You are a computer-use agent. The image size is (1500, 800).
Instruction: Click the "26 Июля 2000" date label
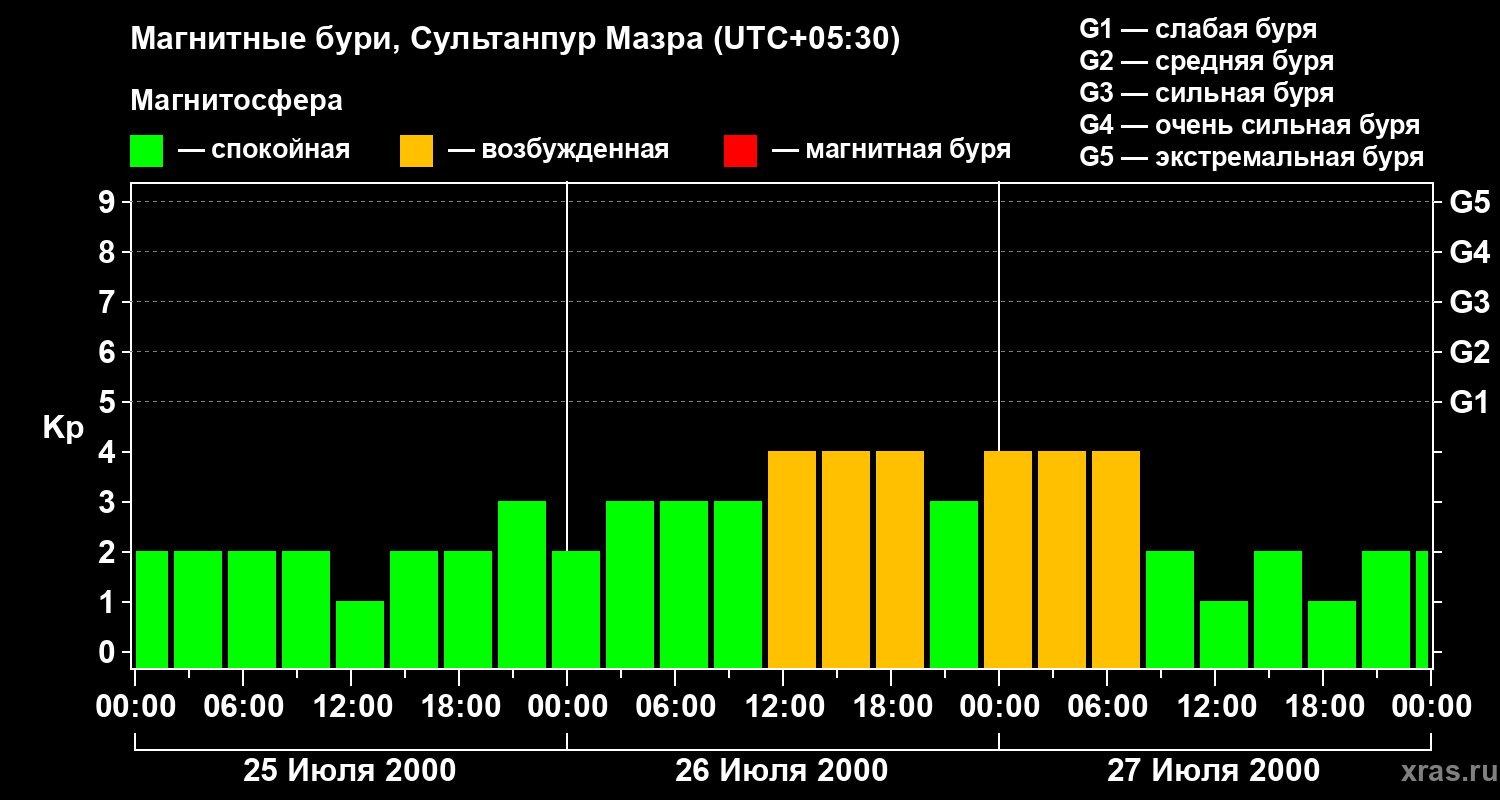point(782,771)
